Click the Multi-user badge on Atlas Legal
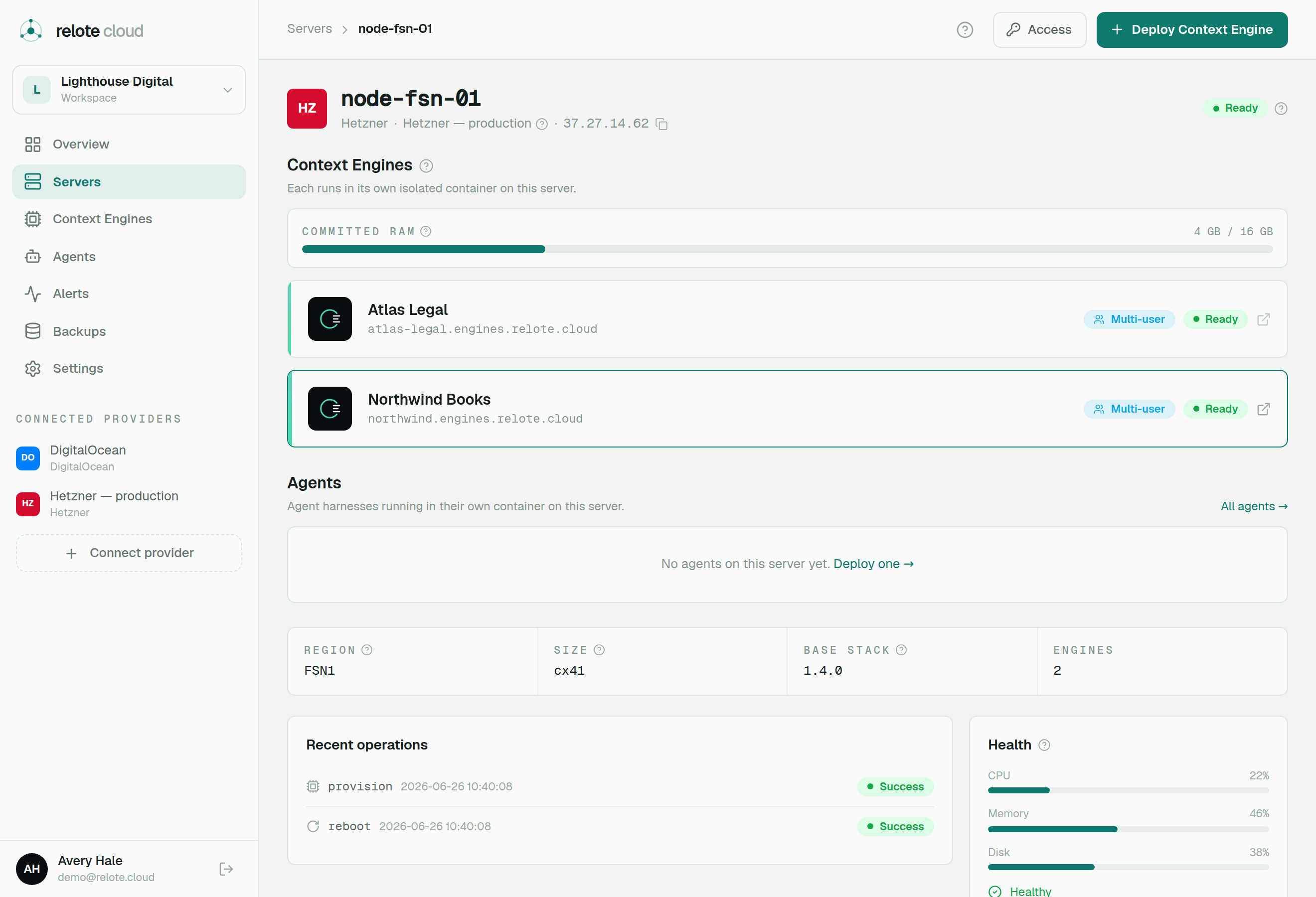Viewport: 1316px width, 897px height. [1129, 319]
